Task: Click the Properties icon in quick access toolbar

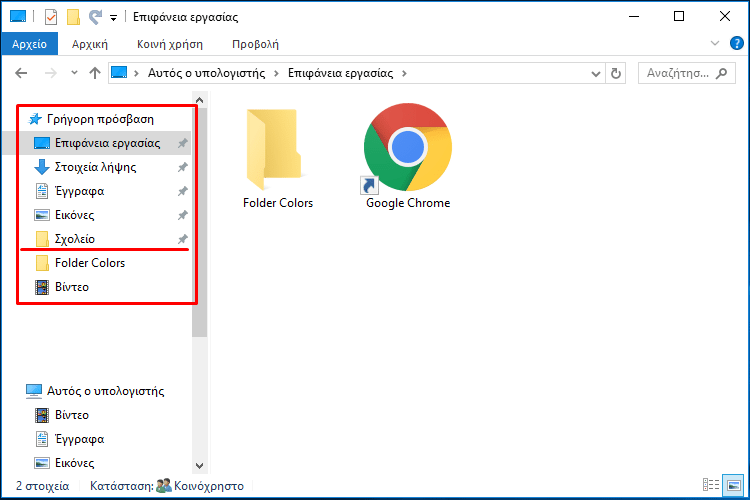Action: (x=51, y=17)
